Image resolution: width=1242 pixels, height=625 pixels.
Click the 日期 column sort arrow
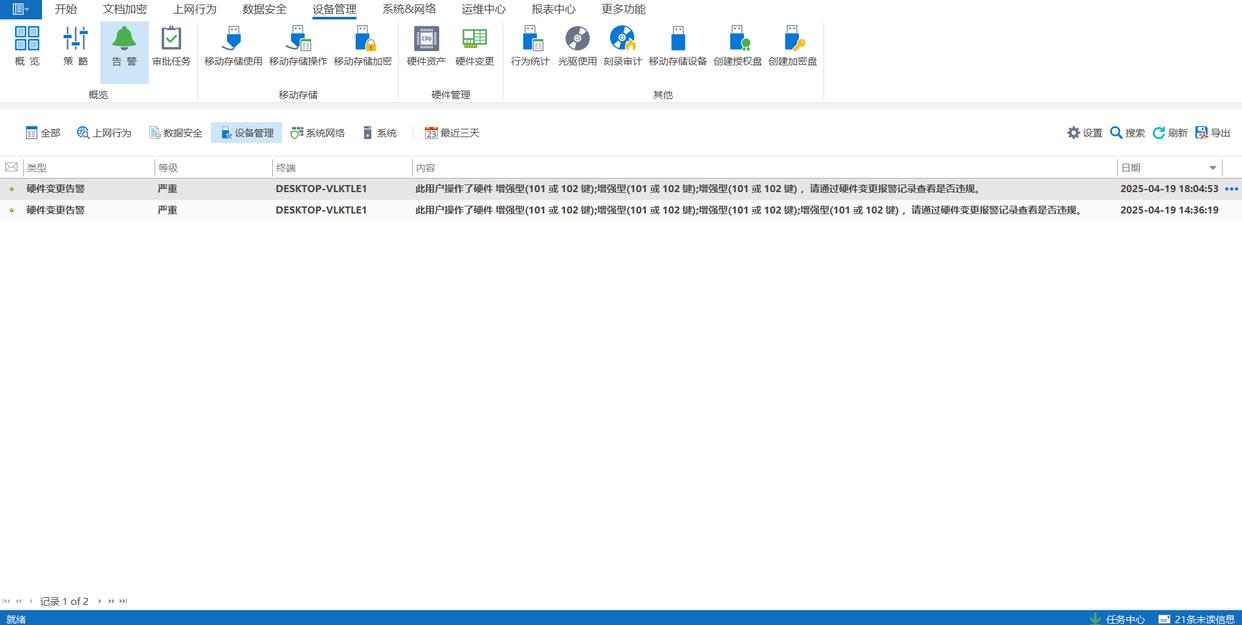coord(1213,168)
